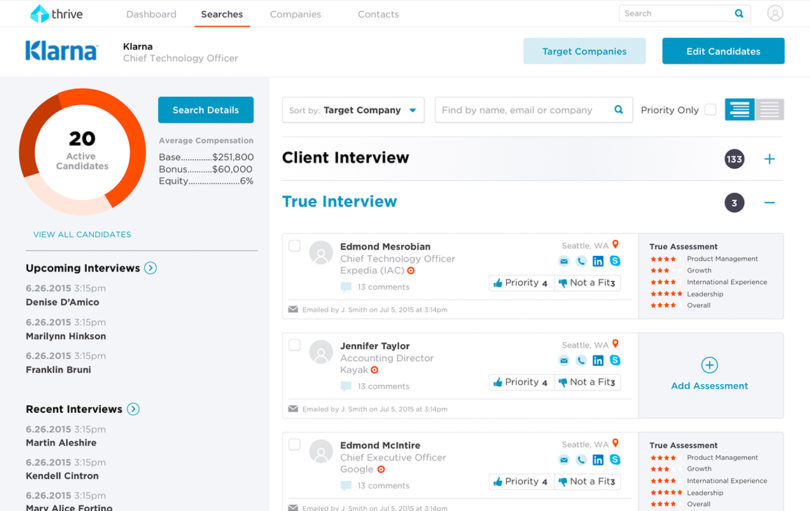The image size is (810, 511).
Task: Open Search Details
Action: click(x=206, y=110)
